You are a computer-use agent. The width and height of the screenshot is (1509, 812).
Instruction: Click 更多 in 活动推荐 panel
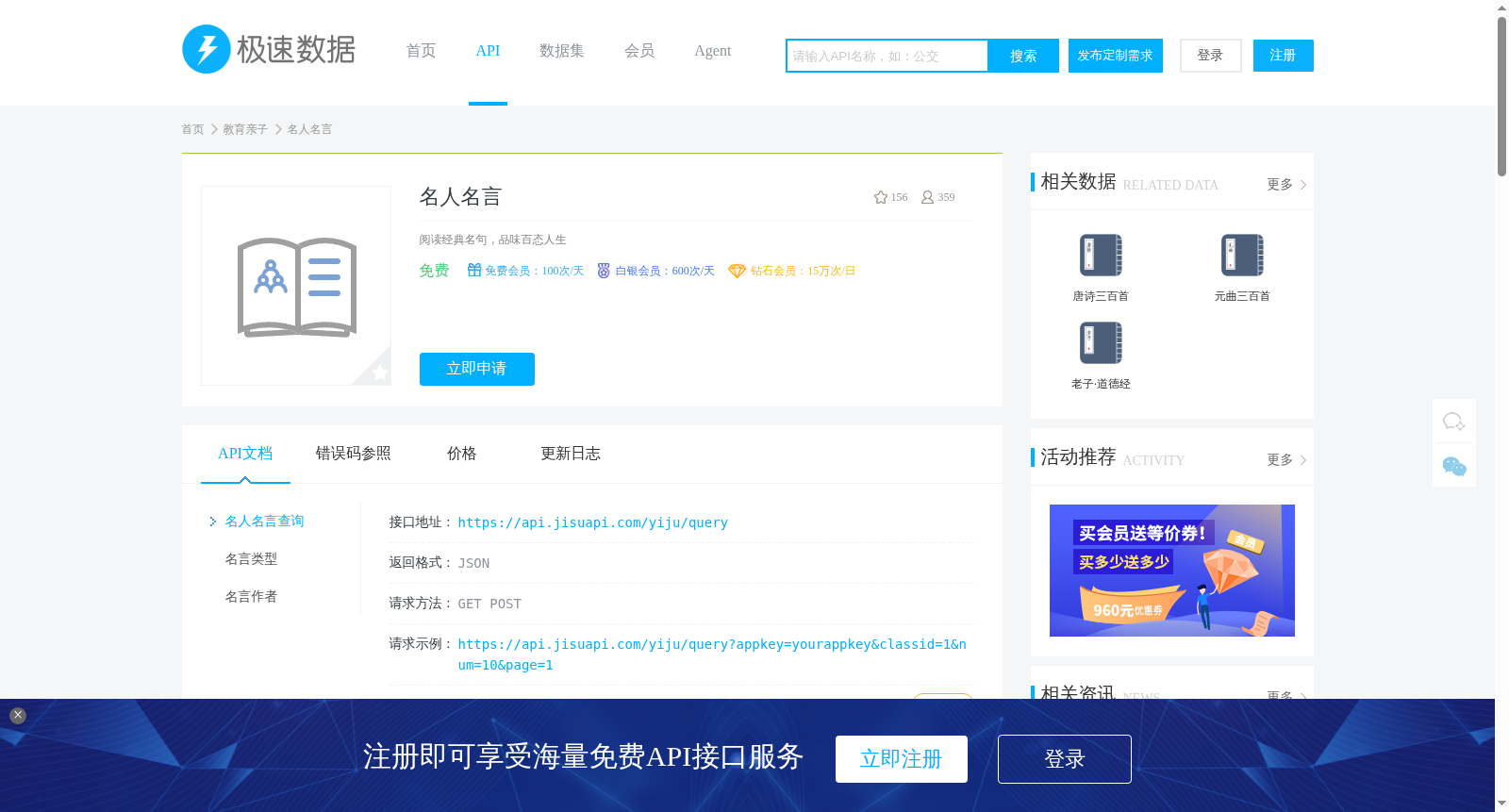click(x=1286, y=460)
